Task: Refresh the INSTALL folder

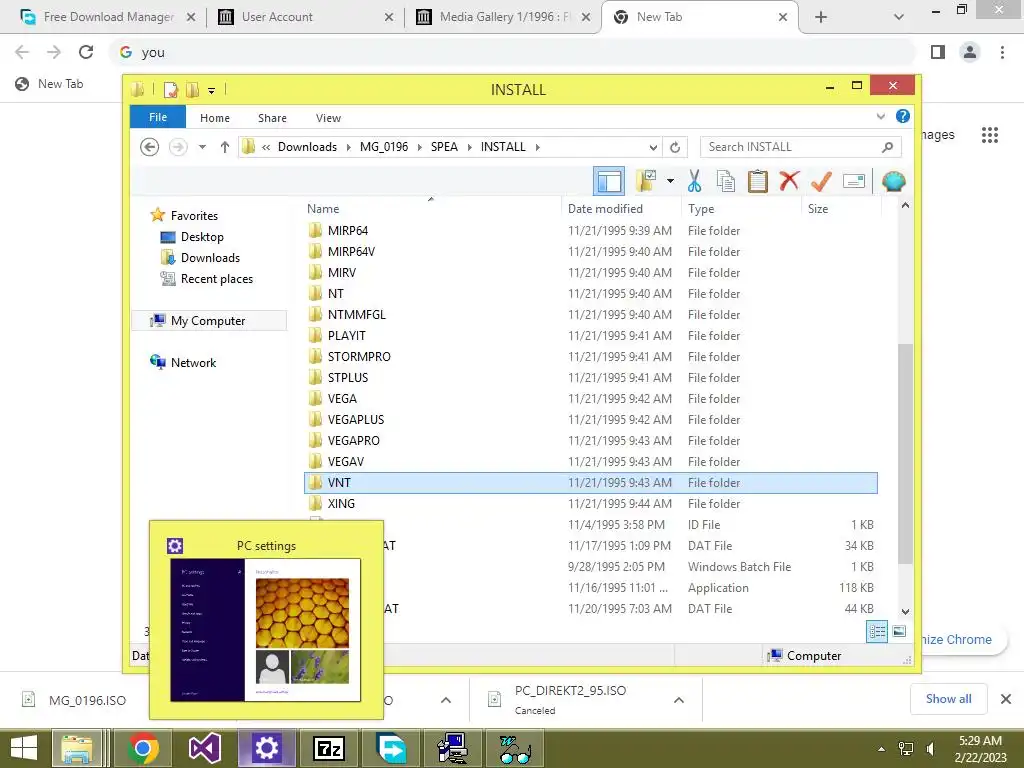Action: (675, 147)
